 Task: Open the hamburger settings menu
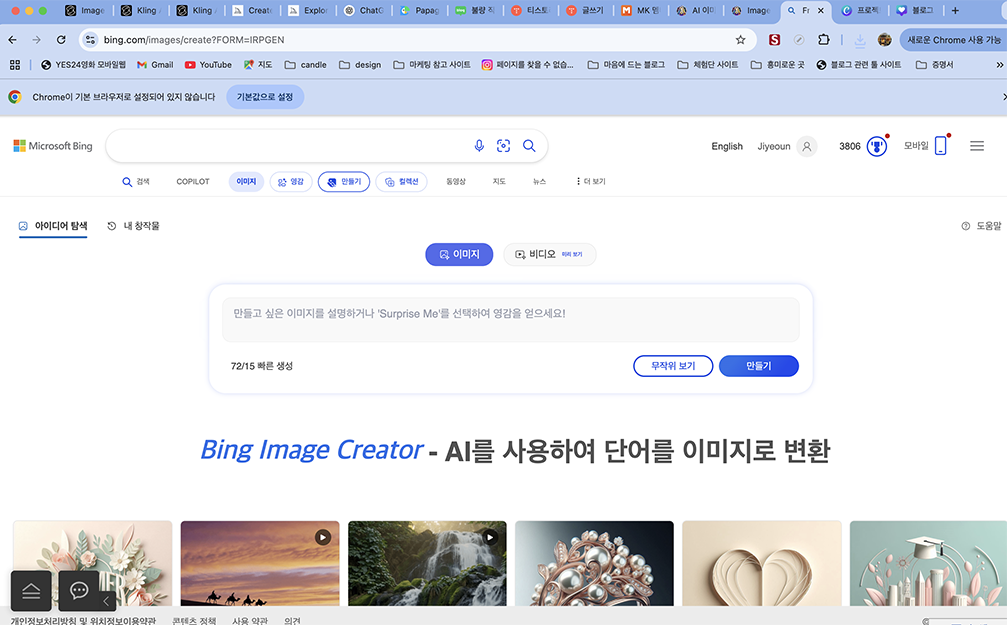pos(977,146)
